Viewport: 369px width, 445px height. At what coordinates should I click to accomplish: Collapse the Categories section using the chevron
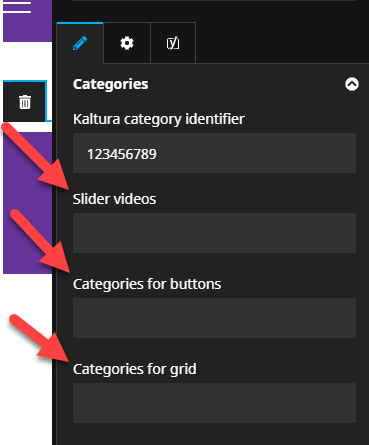352,84
